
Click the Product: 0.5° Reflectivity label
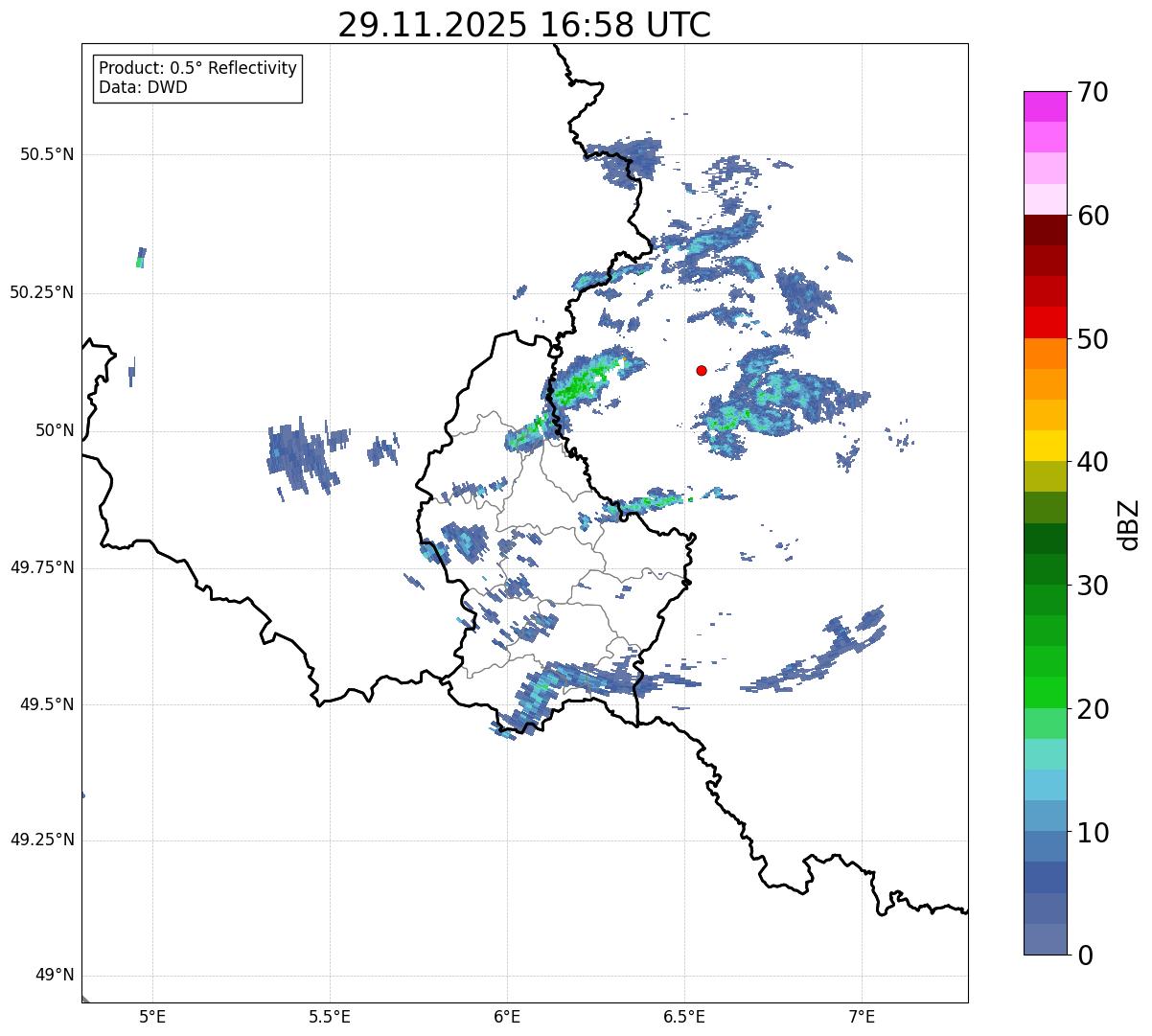click(198, 68)
